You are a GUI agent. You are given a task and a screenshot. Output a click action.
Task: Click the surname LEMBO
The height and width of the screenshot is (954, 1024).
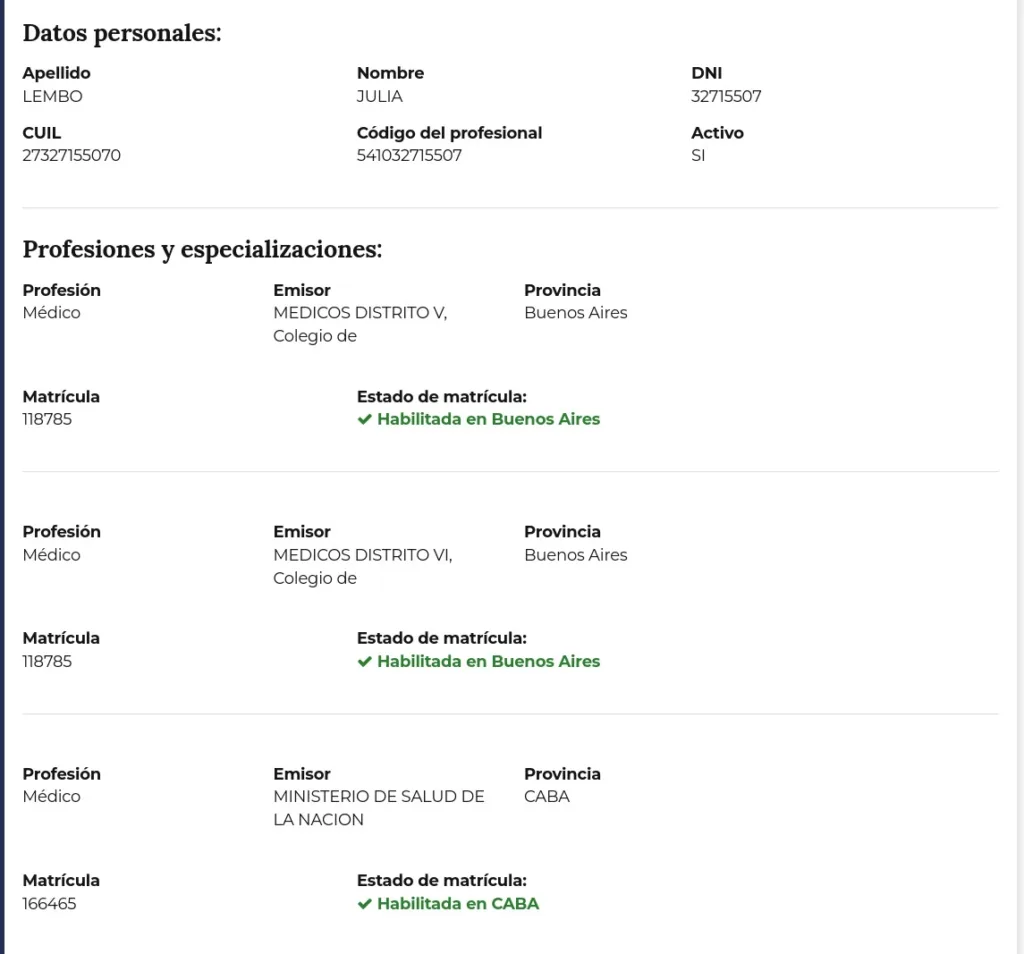click(52, 97)
